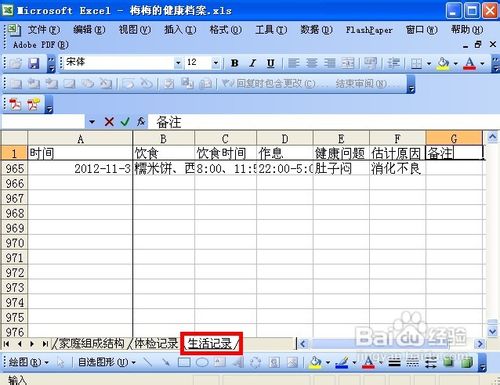This screenshot has width=500, height=385.
Task: Click vertical scrollbar down arrow
Action: pos(492,331)
